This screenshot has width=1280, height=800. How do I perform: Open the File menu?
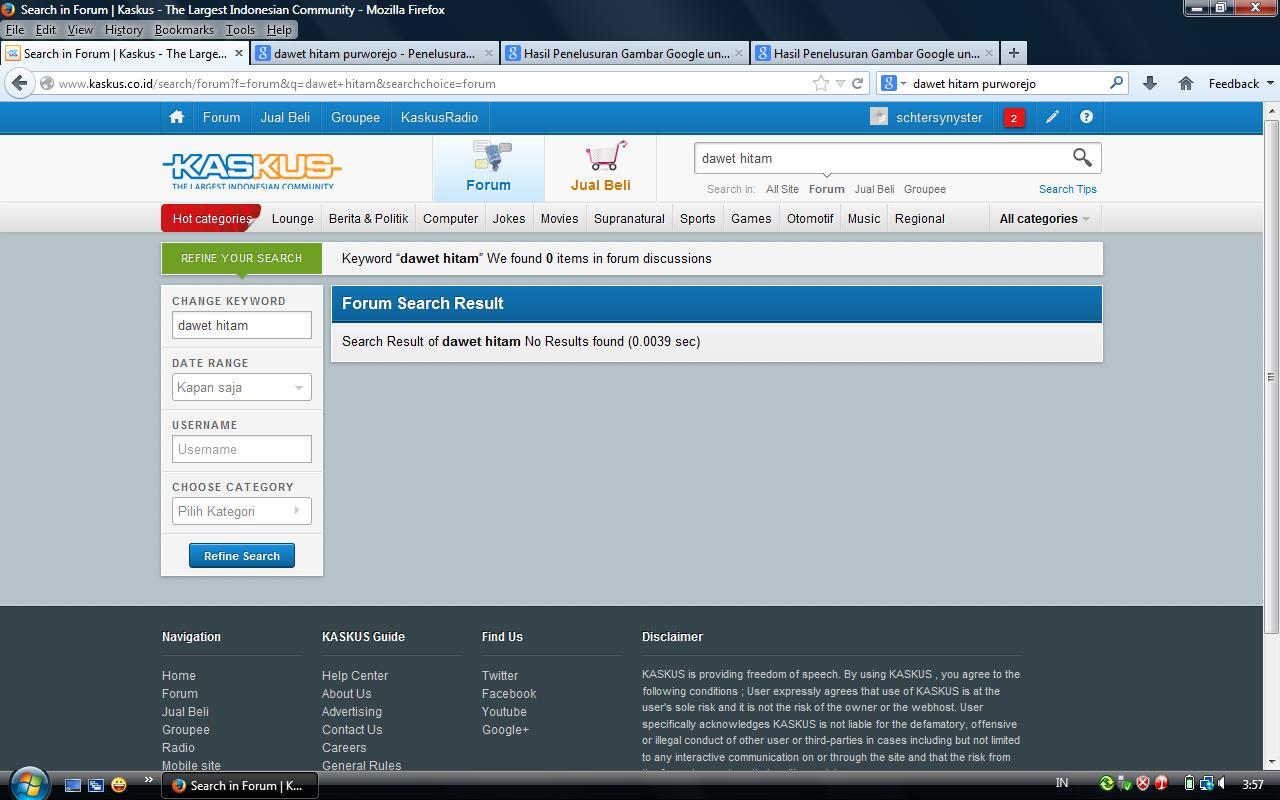click(15, 30)
